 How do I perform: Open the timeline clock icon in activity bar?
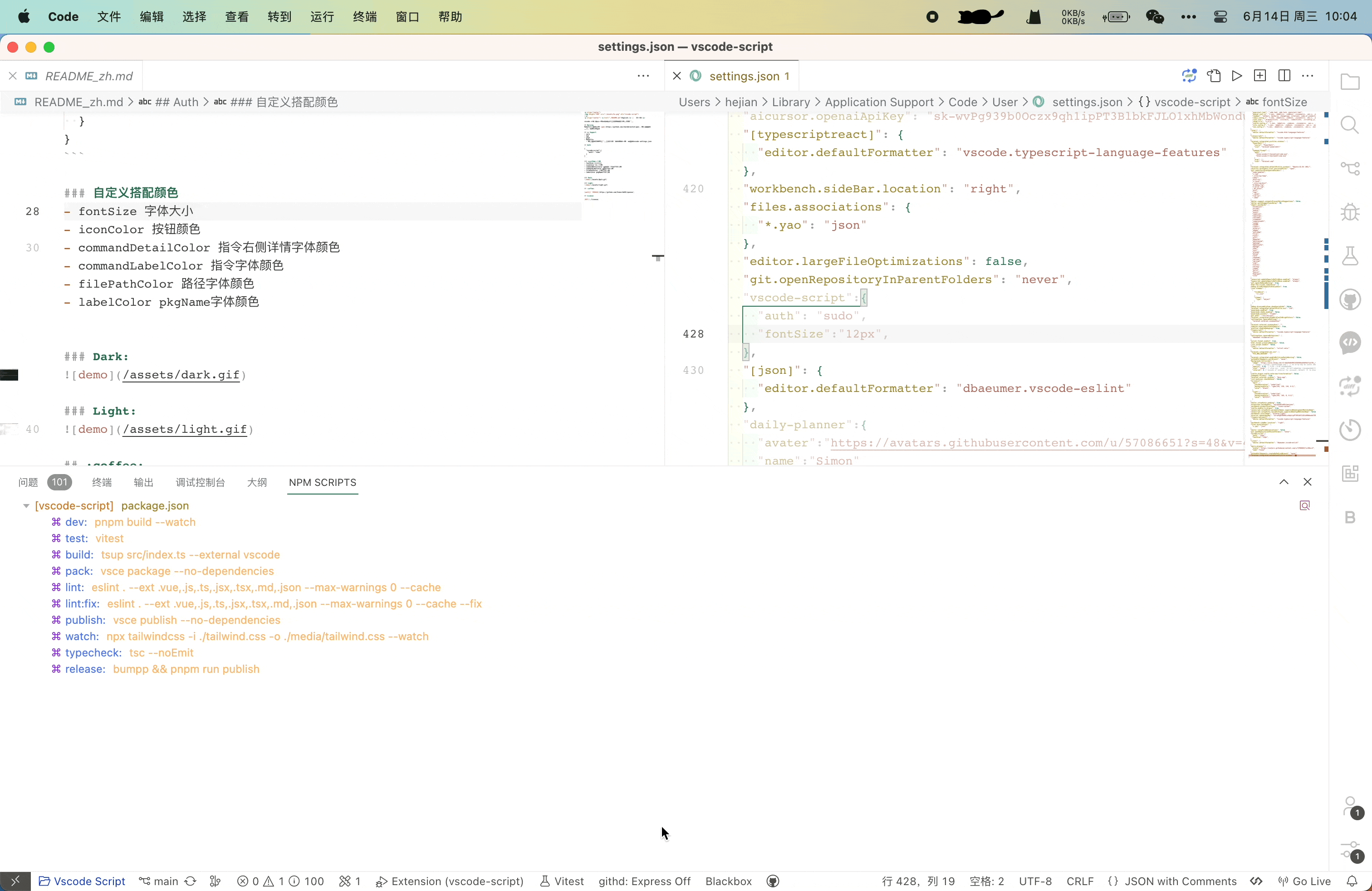[x=1350, y=430]
